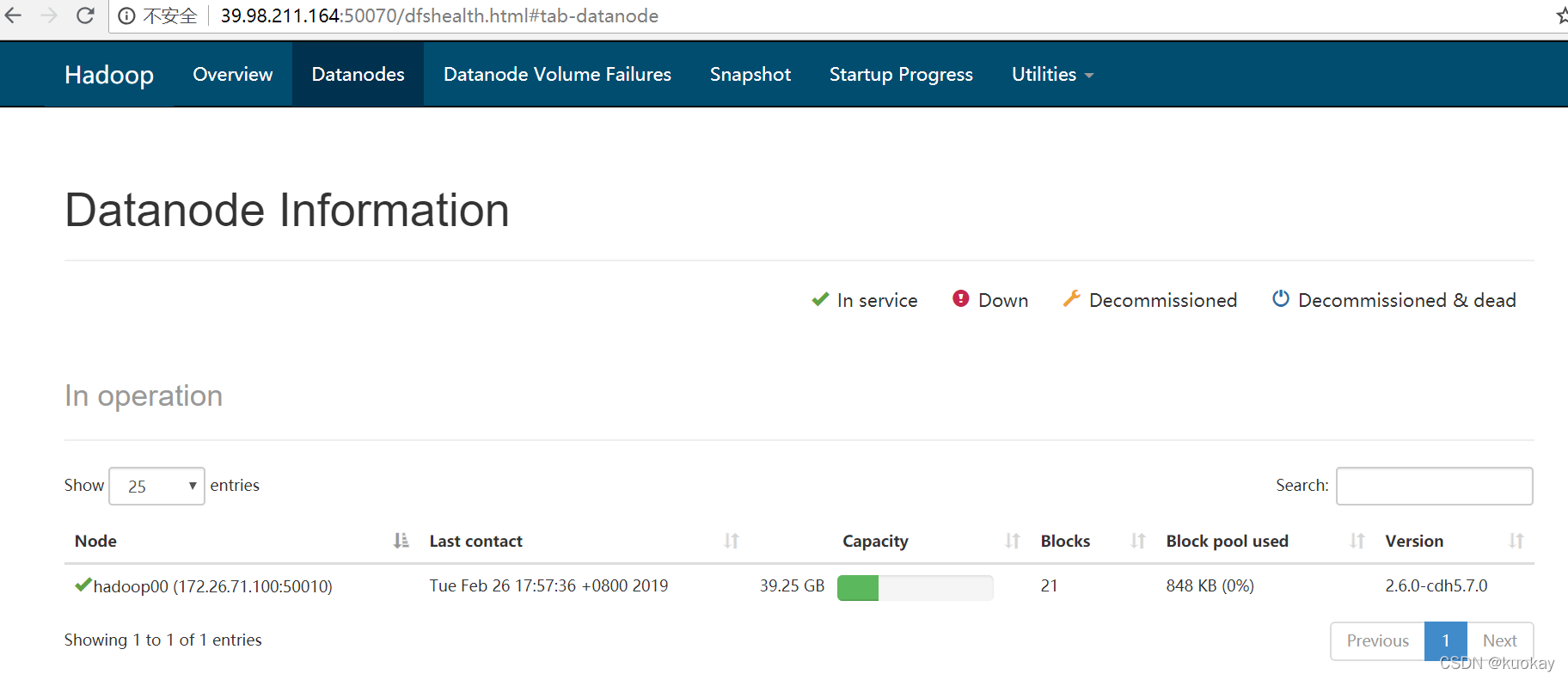
Task: Click the green checkmark beside hadoop00
Action: (83, 585)
